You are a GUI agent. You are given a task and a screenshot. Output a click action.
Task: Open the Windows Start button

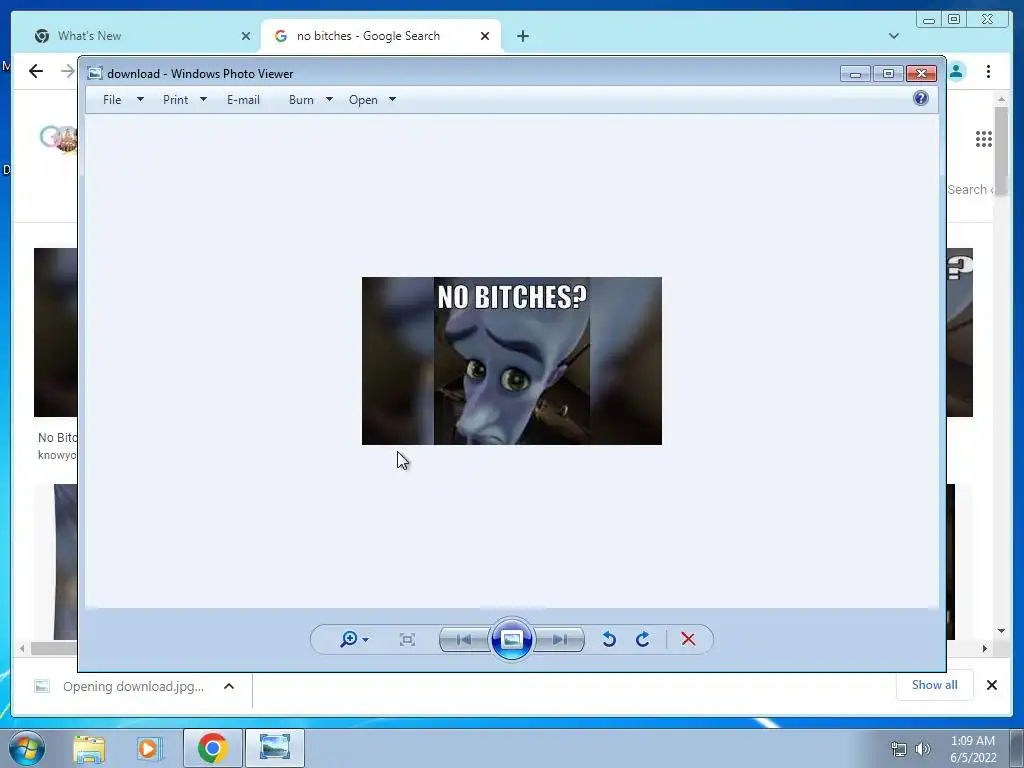[26, 748]
